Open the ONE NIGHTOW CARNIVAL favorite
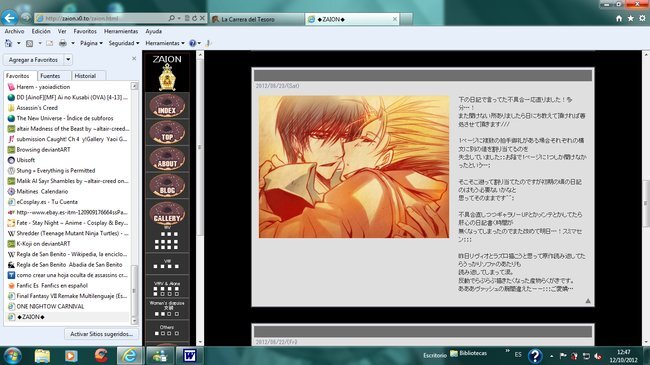 [x=50, y=307]
